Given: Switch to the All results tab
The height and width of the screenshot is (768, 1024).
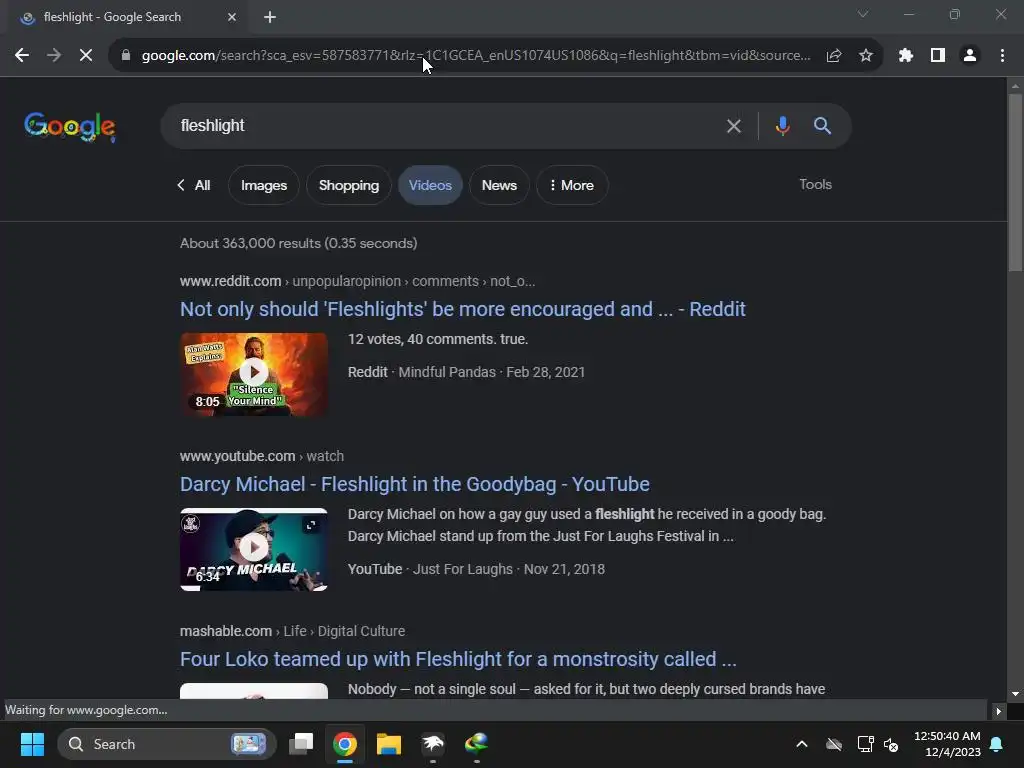Looking at the screenshot, I should pyautogui.click(x=194, y=185).
